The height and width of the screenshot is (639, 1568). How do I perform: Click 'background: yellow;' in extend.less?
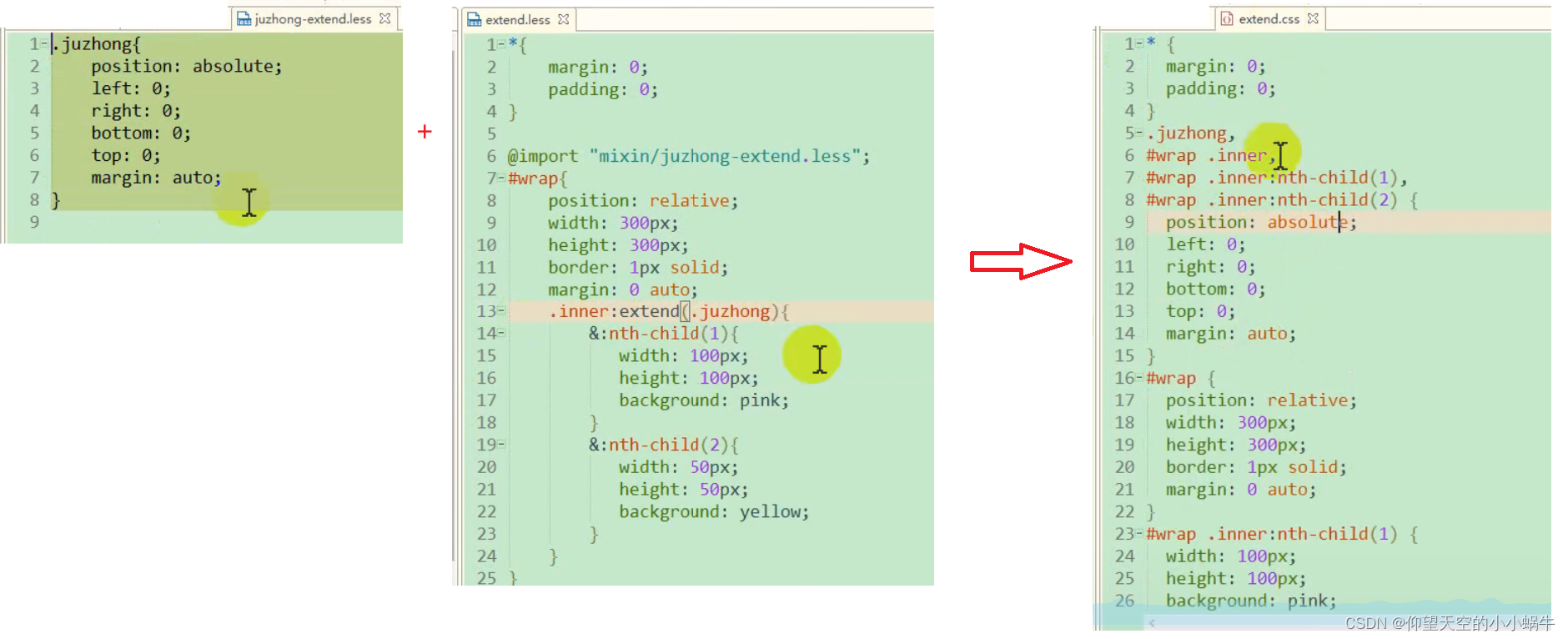714,511
